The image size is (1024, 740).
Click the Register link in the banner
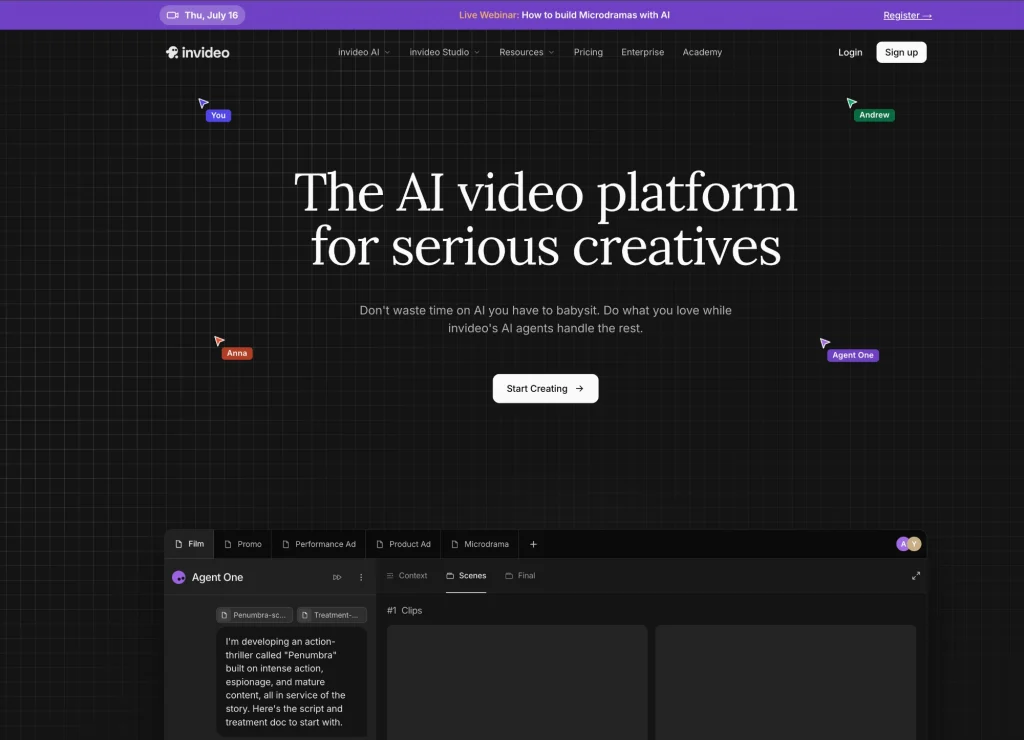[907, 15]
